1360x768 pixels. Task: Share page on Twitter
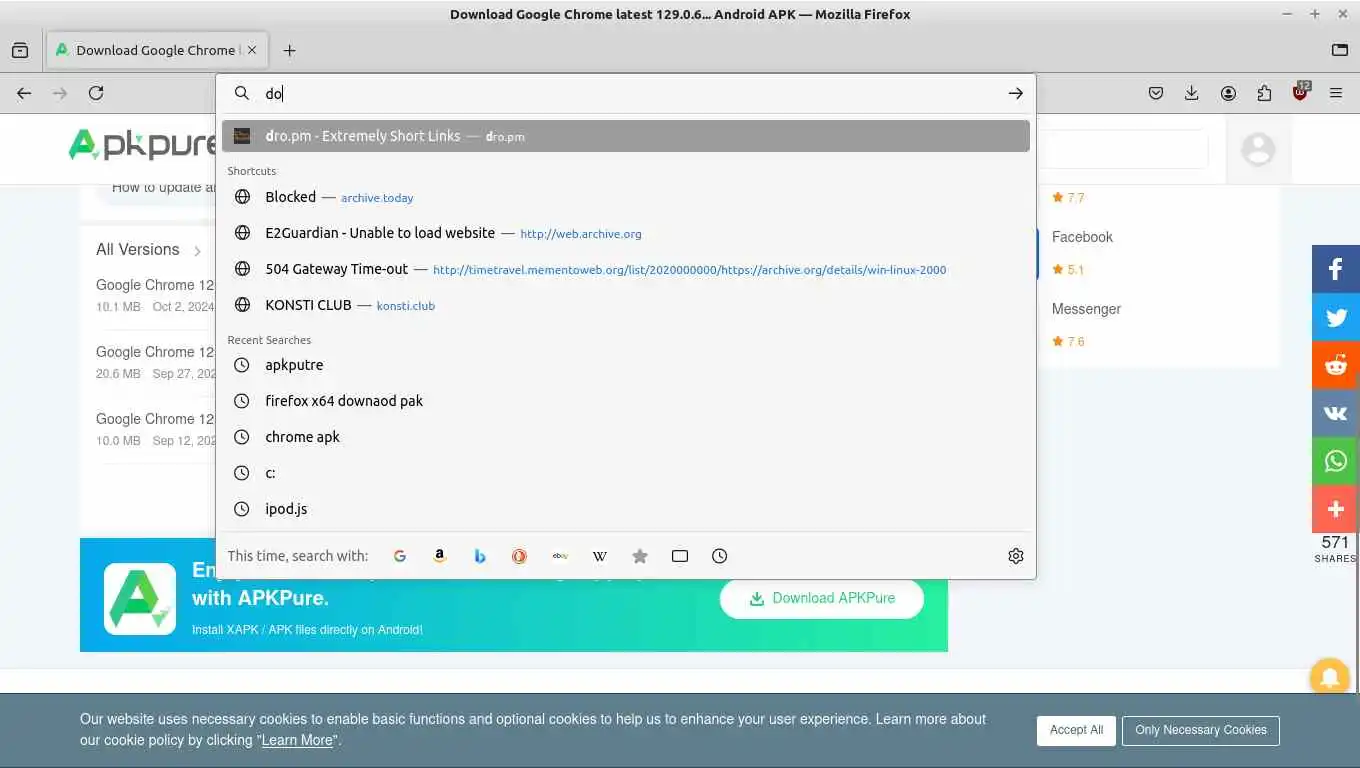coord(1336,317)
